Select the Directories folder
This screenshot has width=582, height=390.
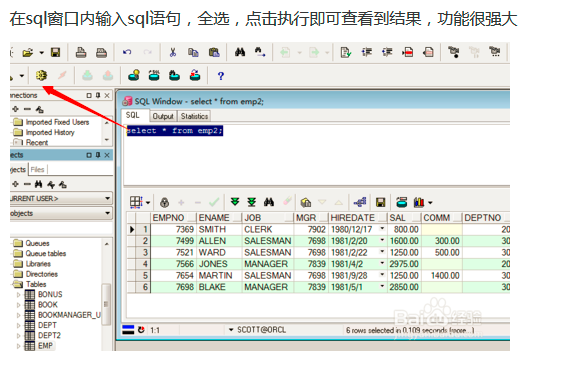click(42, 274)
